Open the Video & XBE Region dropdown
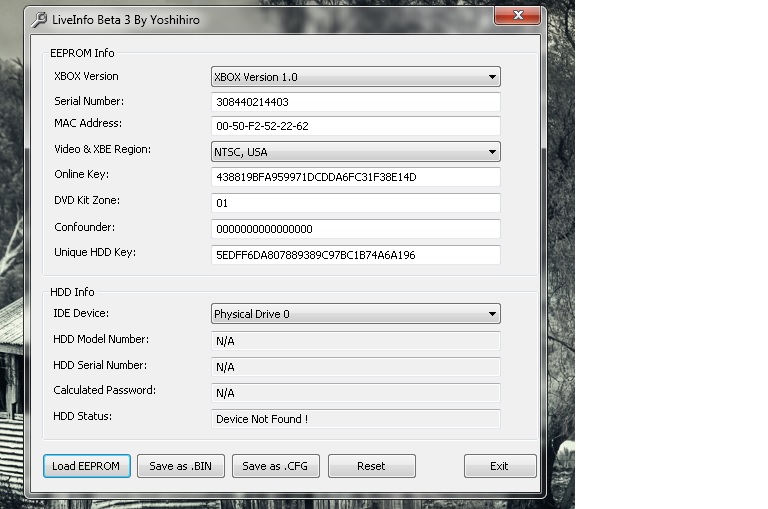 (x=356, y=152)
